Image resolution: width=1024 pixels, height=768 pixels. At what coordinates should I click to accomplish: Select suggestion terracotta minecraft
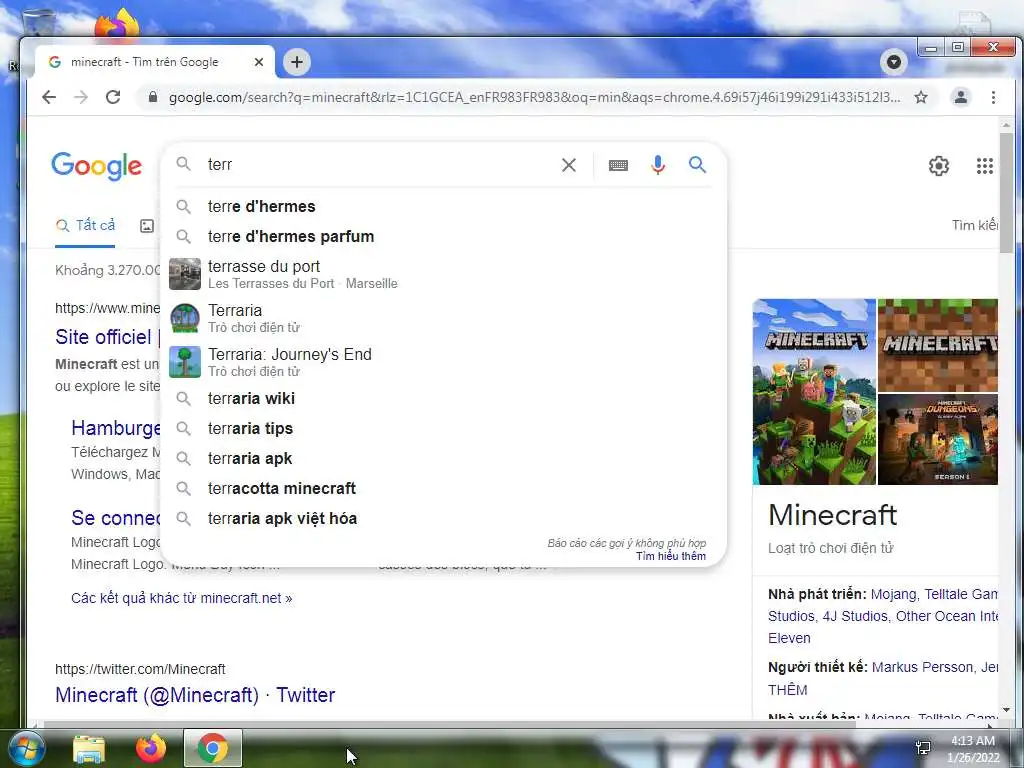(443, 488)
